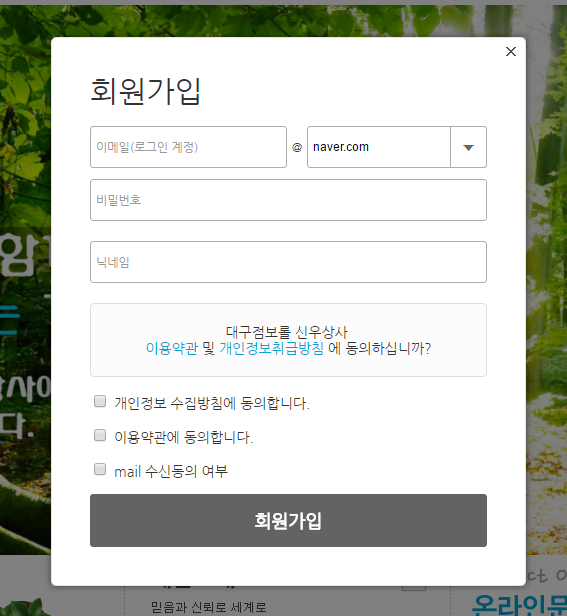Viewport: 567px width, 616px height.
Task: Focus the password field
Action: click(288, 200)
